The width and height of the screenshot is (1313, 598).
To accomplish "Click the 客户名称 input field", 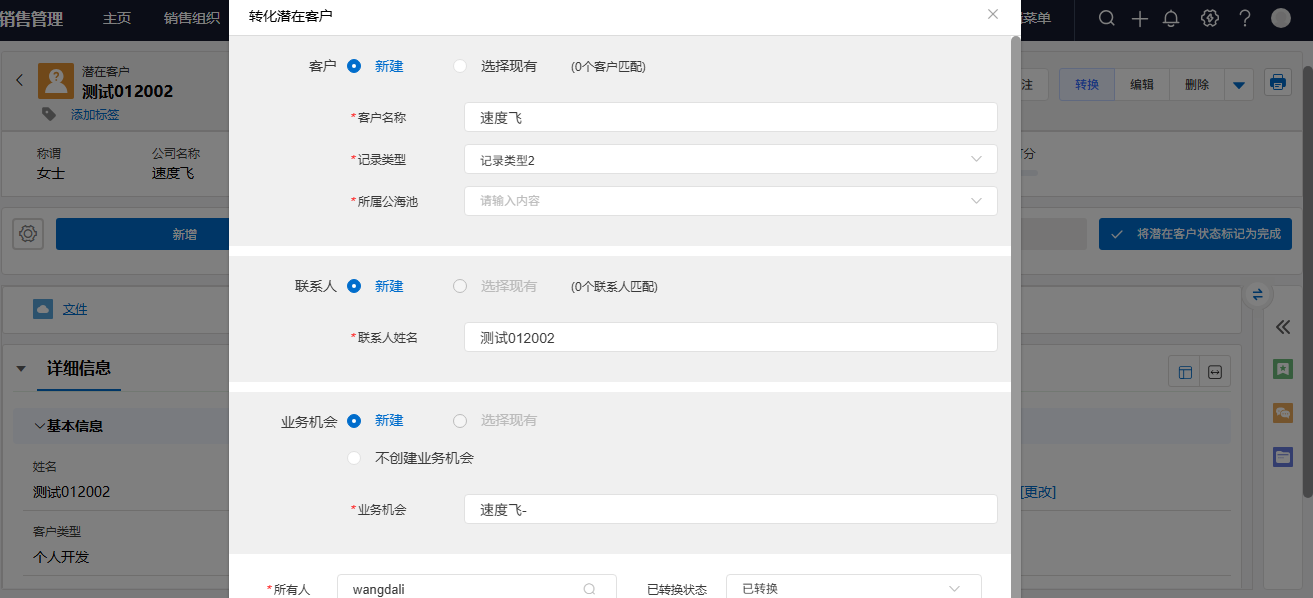I will 730,117.
